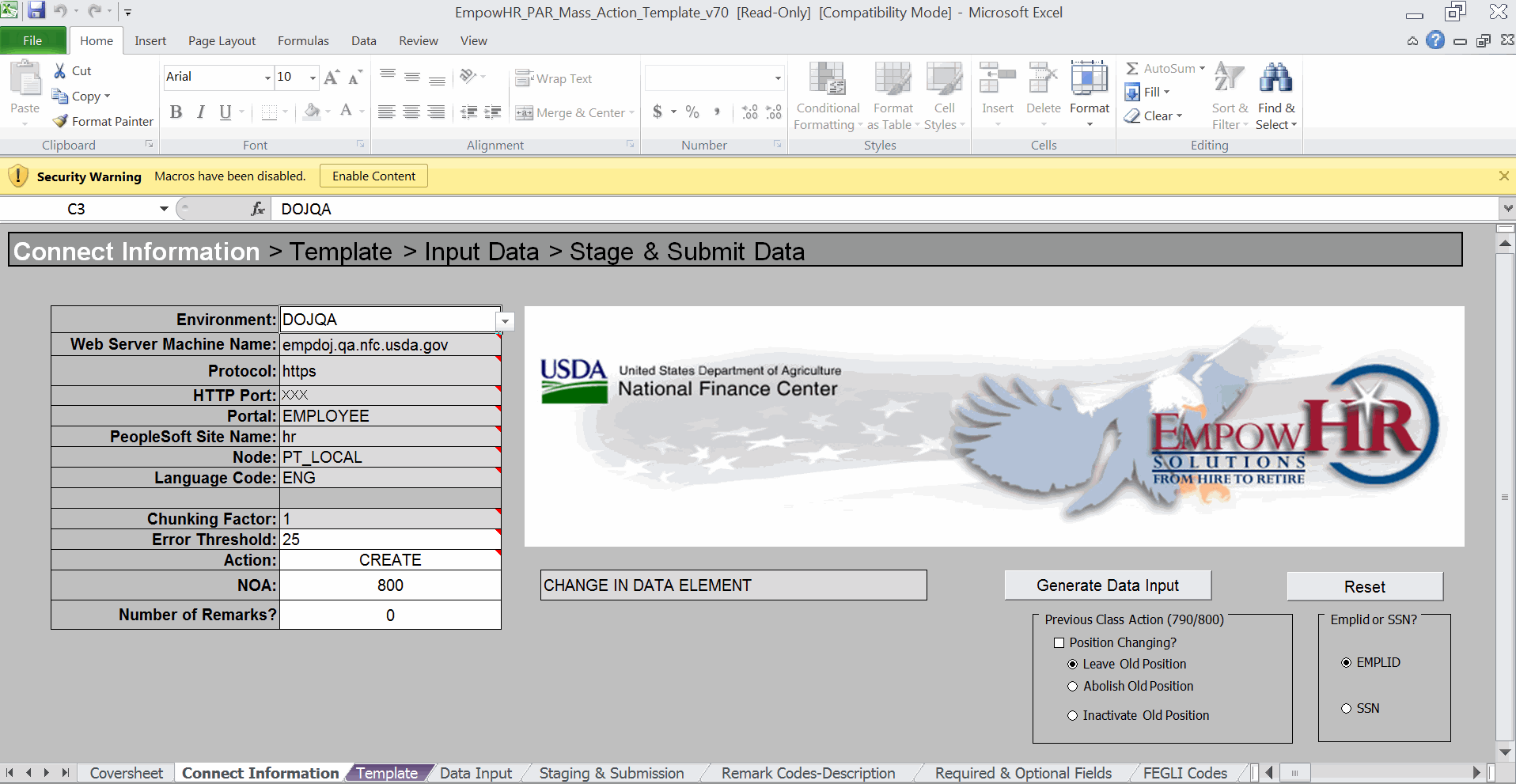Switch to the Page Layout tab
The image size is (1516, 784).
pos(222,41)
